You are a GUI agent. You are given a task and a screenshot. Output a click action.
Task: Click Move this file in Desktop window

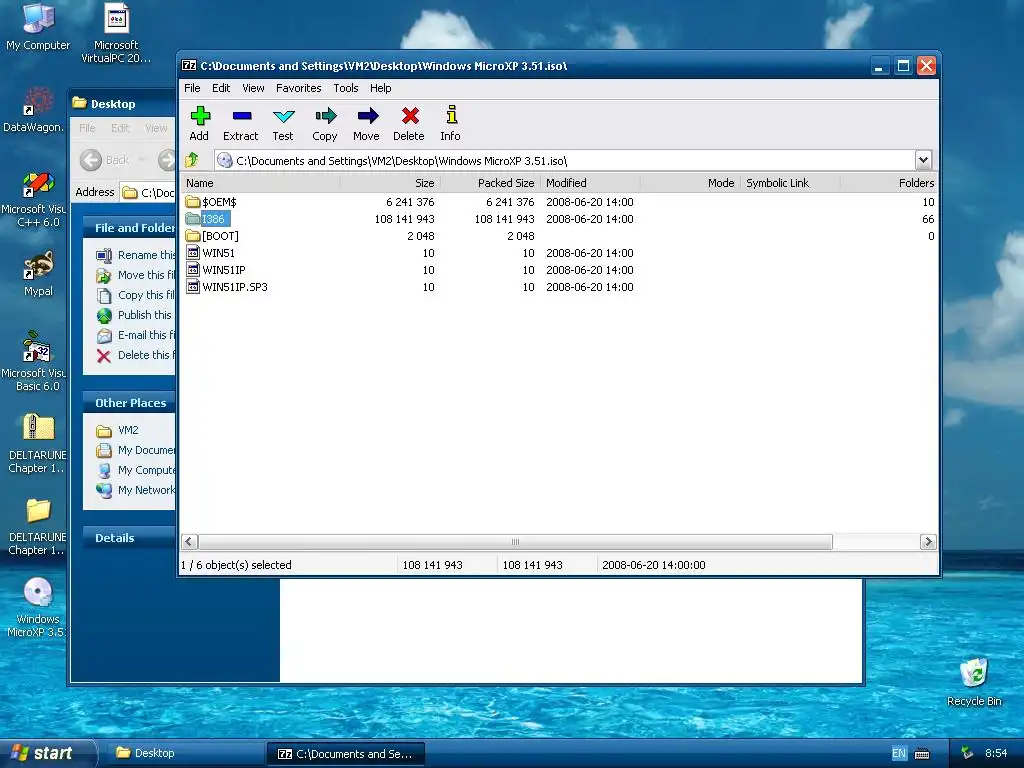[x=136, y=275]
